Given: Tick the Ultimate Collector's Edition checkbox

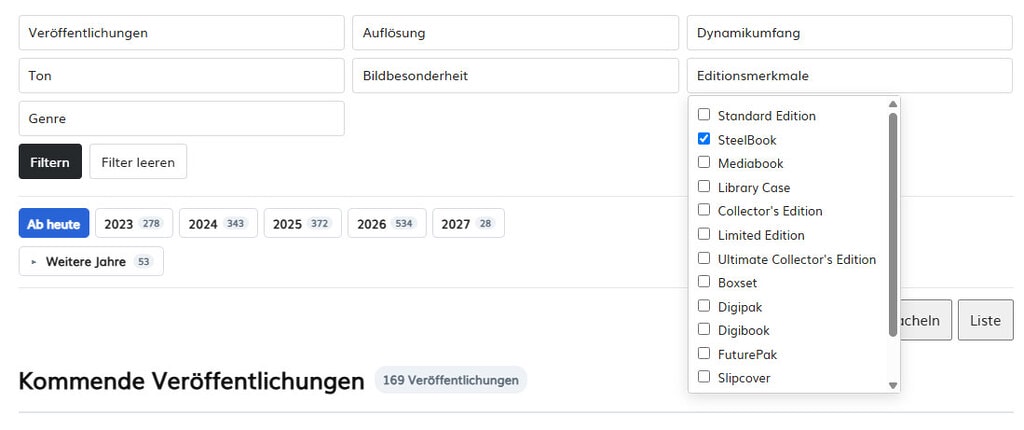Looking at the screenshot, I should pos(703,259).
